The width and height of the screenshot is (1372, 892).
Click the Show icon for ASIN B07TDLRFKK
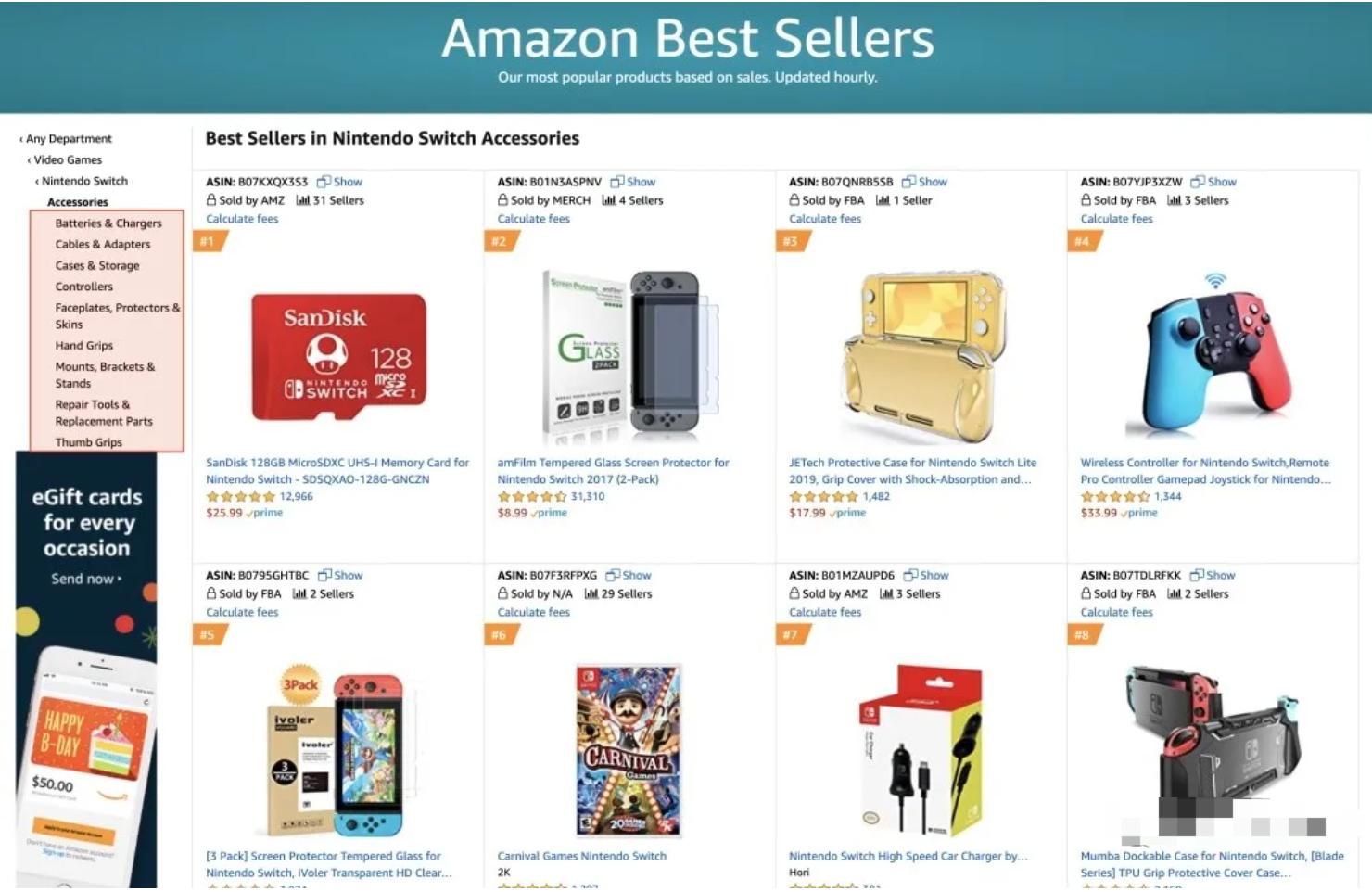point(1197,575)
